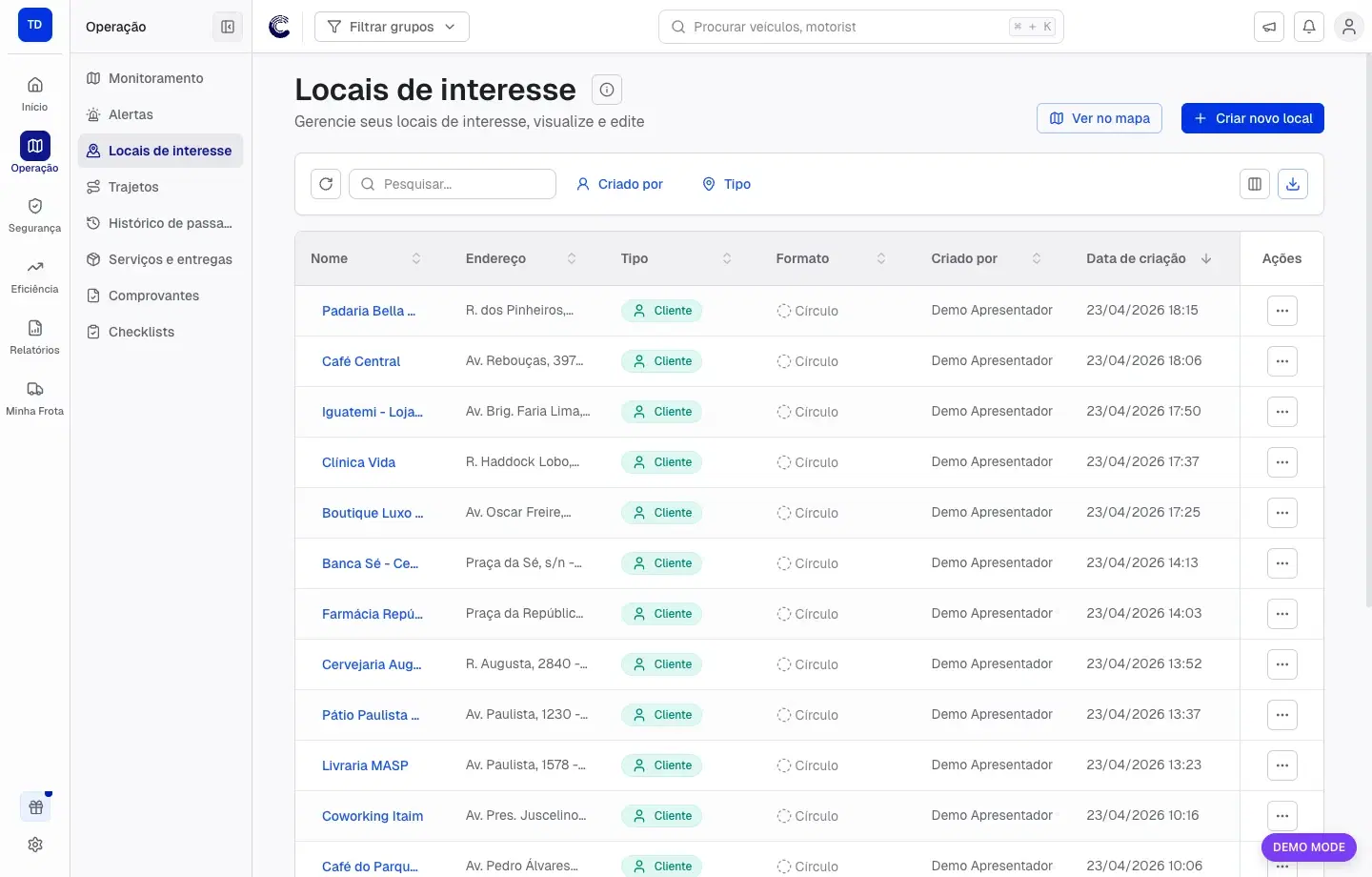This screenshot has width=1372, height=877.
Task: Open the gift icon with notification dot
Action: [x=35, y=806]
